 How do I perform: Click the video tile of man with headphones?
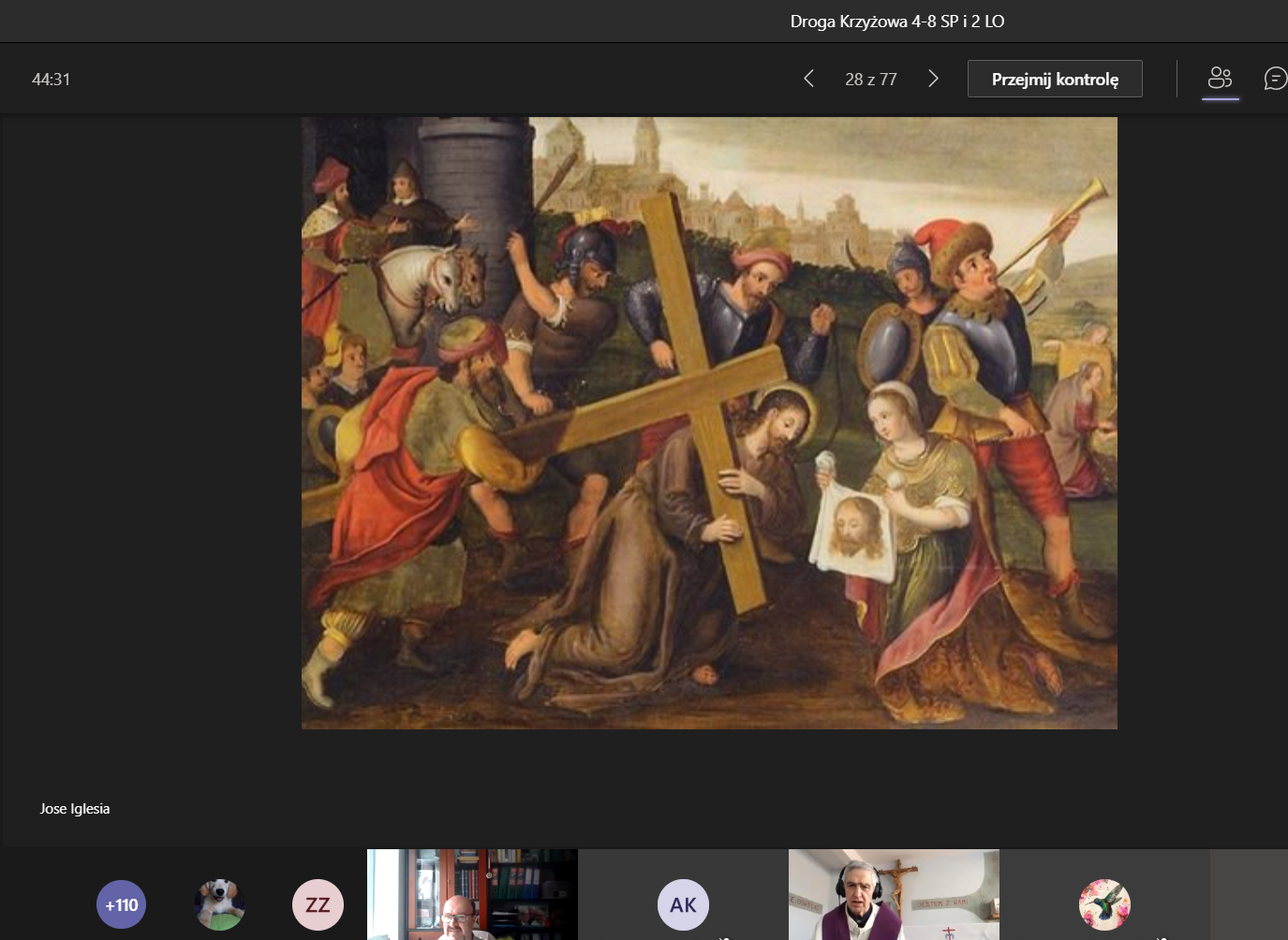(x=894, y=894)
